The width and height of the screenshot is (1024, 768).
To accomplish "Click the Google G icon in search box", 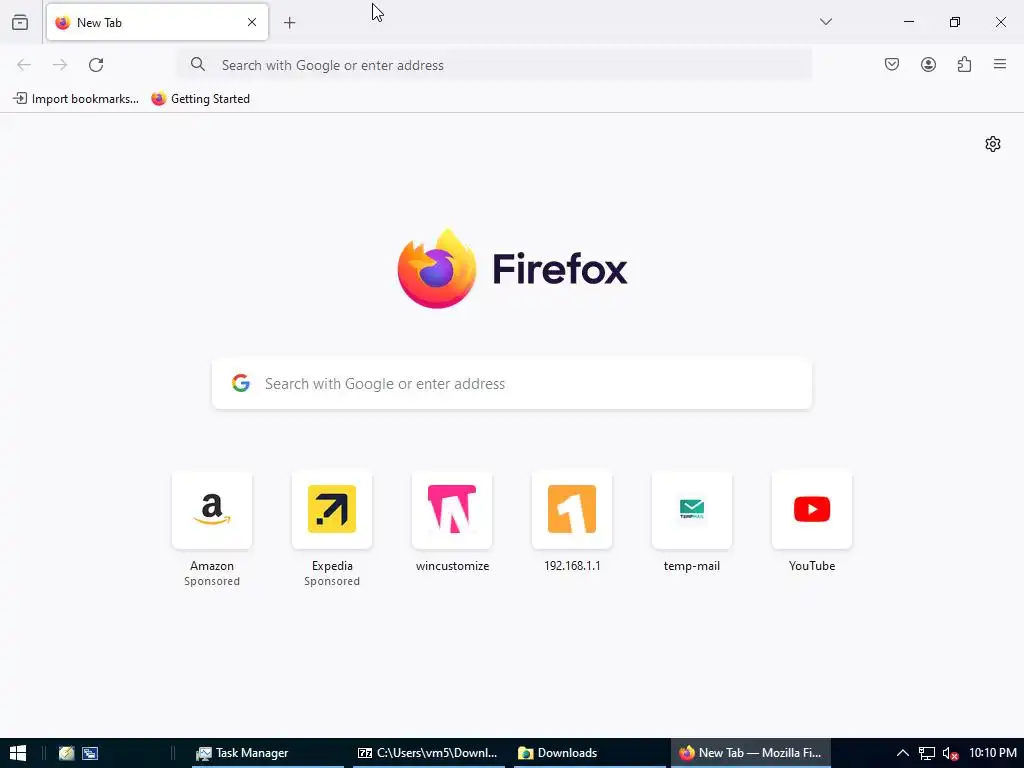I will [241, 383].
